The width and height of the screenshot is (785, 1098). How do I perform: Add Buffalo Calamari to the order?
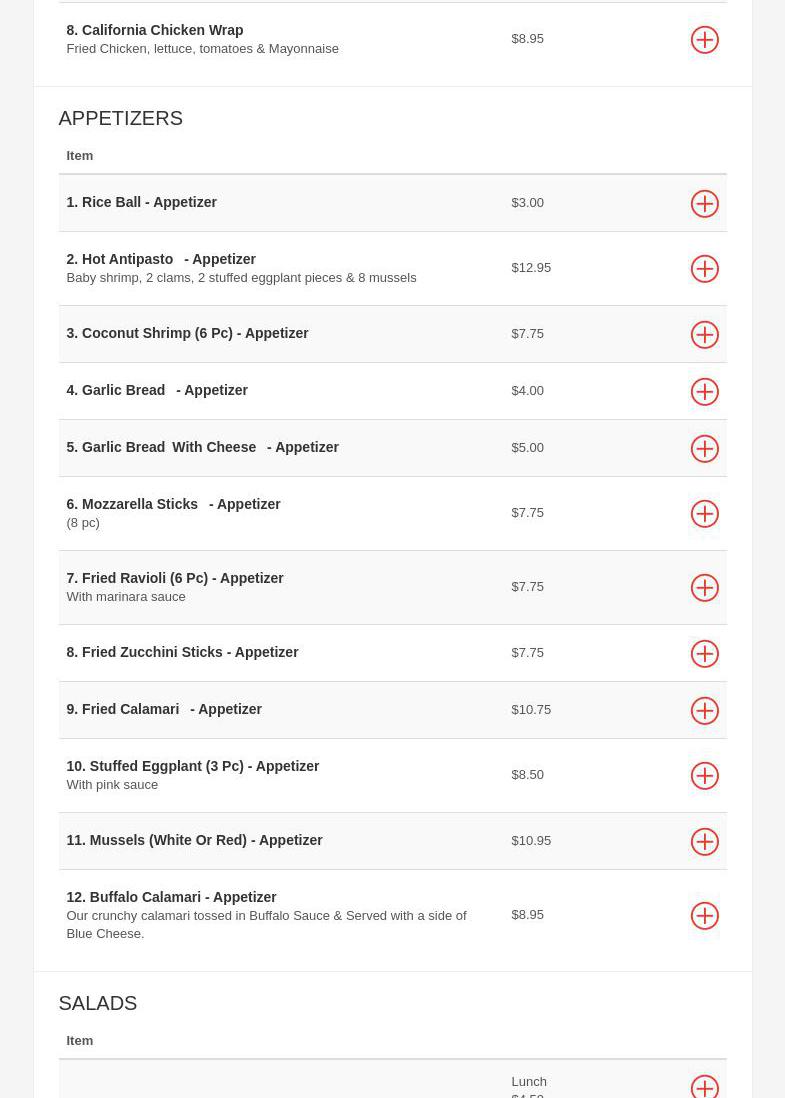704,916
